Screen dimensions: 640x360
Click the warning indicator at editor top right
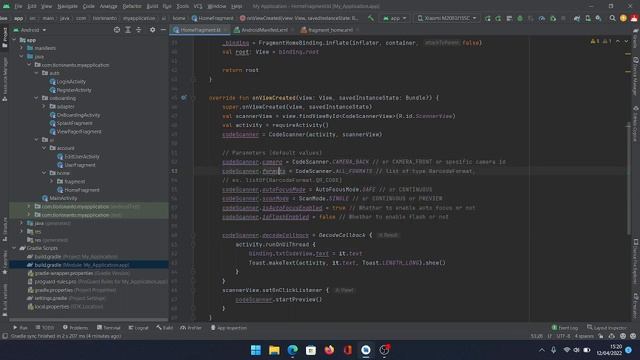pyautogui.click(x=595, y=41)
